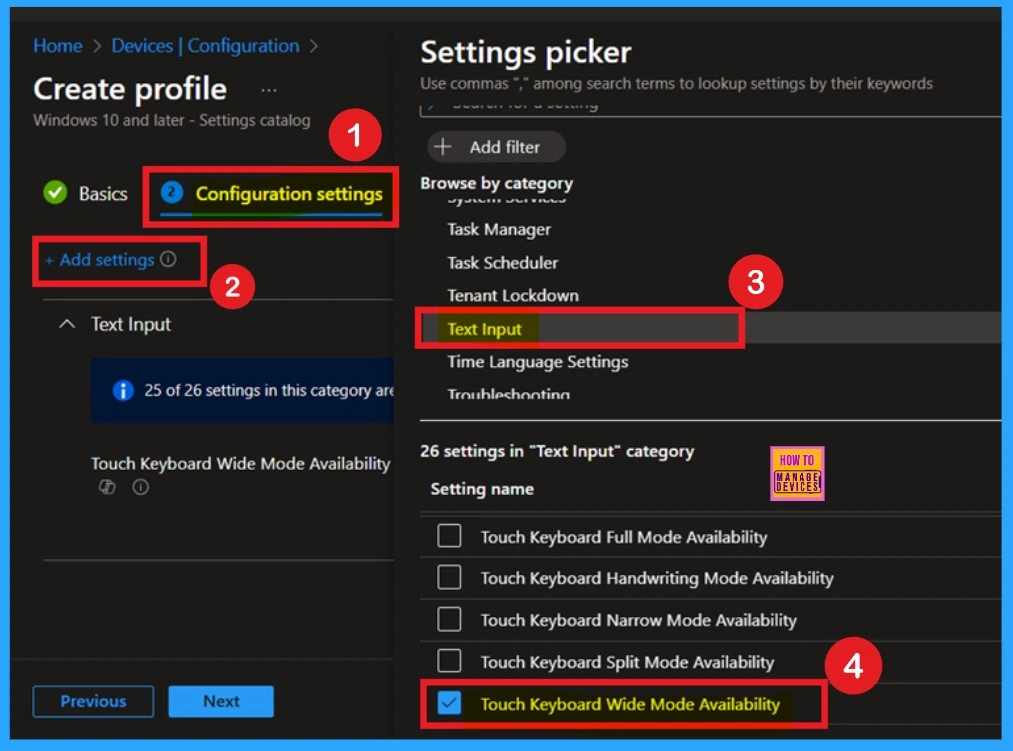Click the blue info icon in settings notice
This screenshot has height=751, width=1013.
[123, 390]
